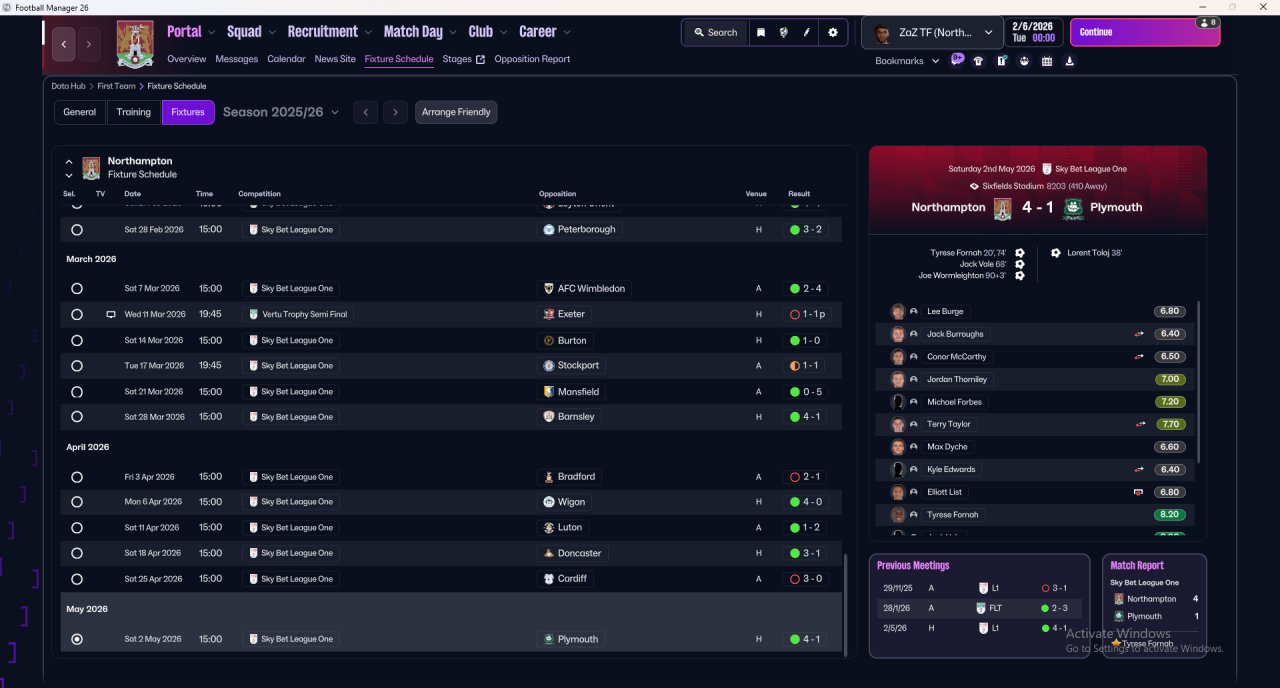1280x688 pixels.
Task: Click Terry Taylor's player face icon
Action: coord(898,424)
